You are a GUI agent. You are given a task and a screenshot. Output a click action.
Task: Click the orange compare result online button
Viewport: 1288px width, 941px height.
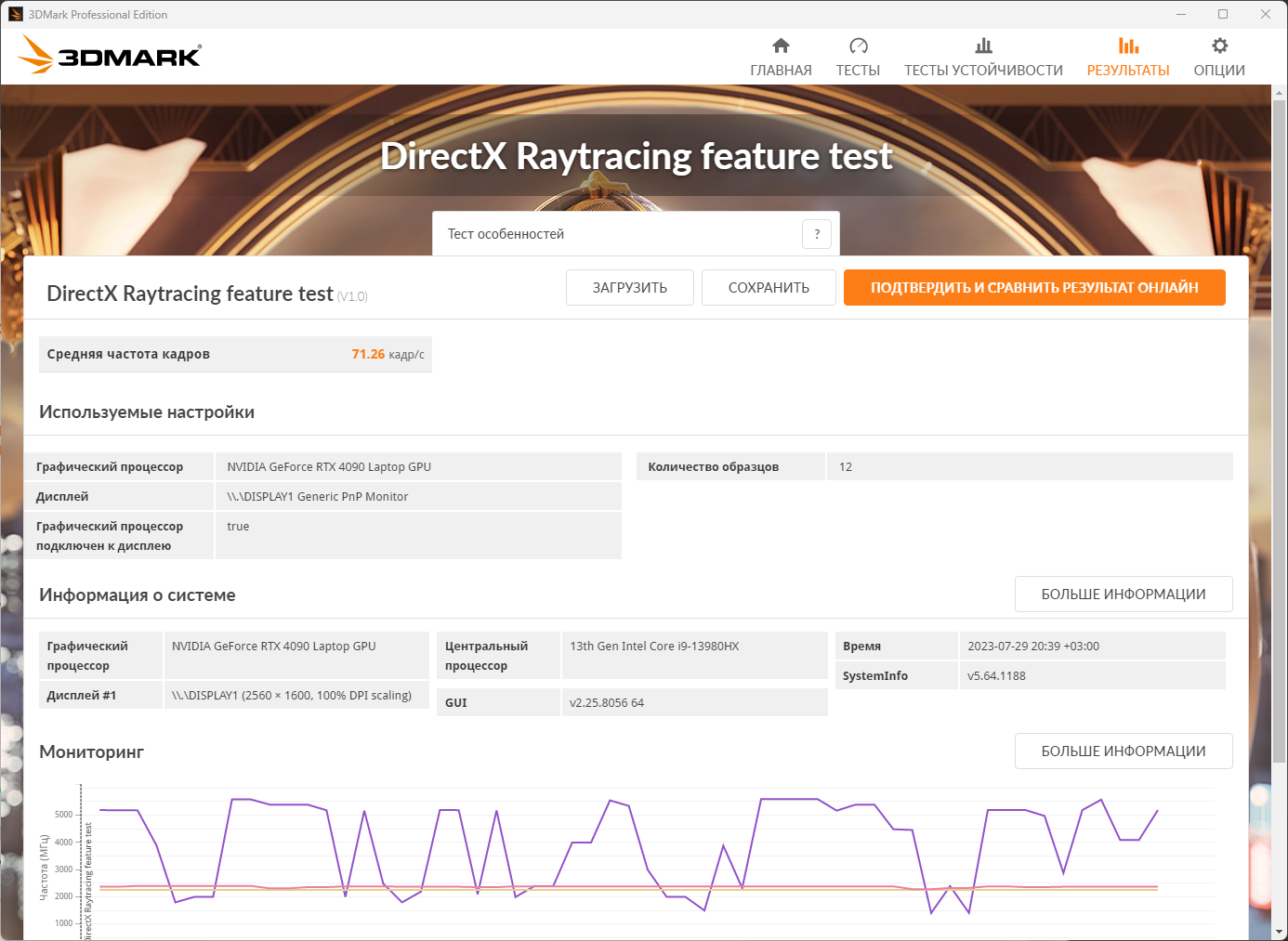(x=1033, y=288)
